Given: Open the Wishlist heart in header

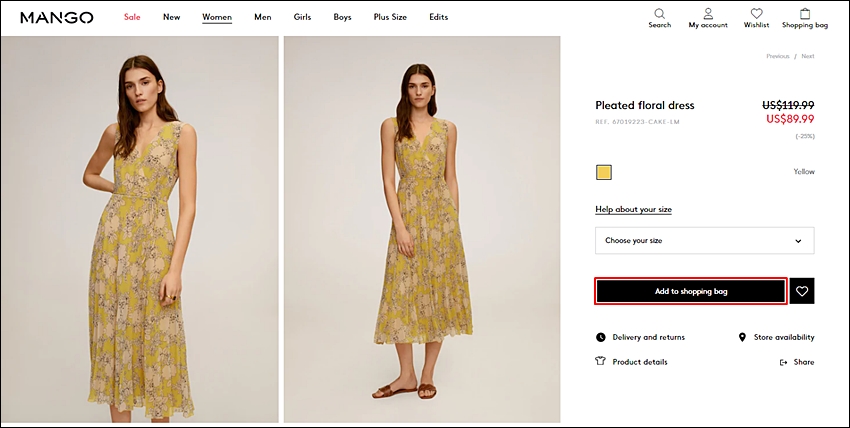Looking at the screenshot, I should click(x=756, y=13).
